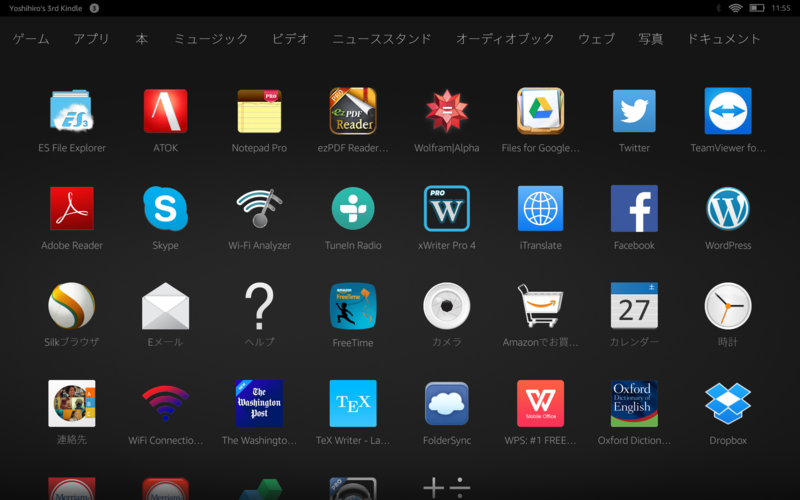Open the Eメール mail app
Image resolution: width=800 pixels, height=500 pixels.
coord(165,306)
